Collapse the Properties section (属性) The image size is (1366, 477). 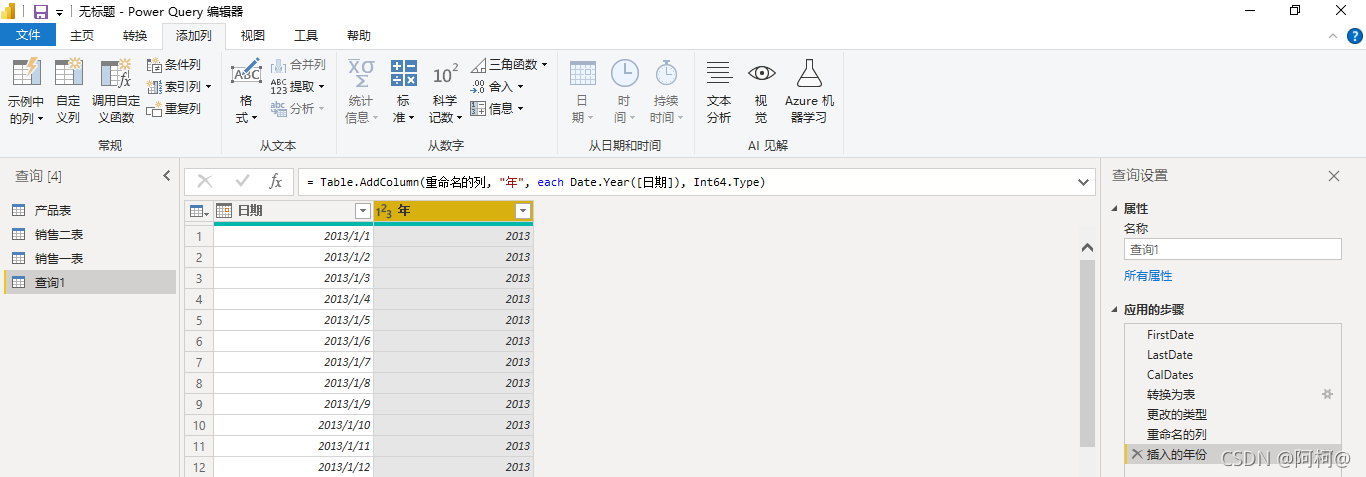(1116, 209)
